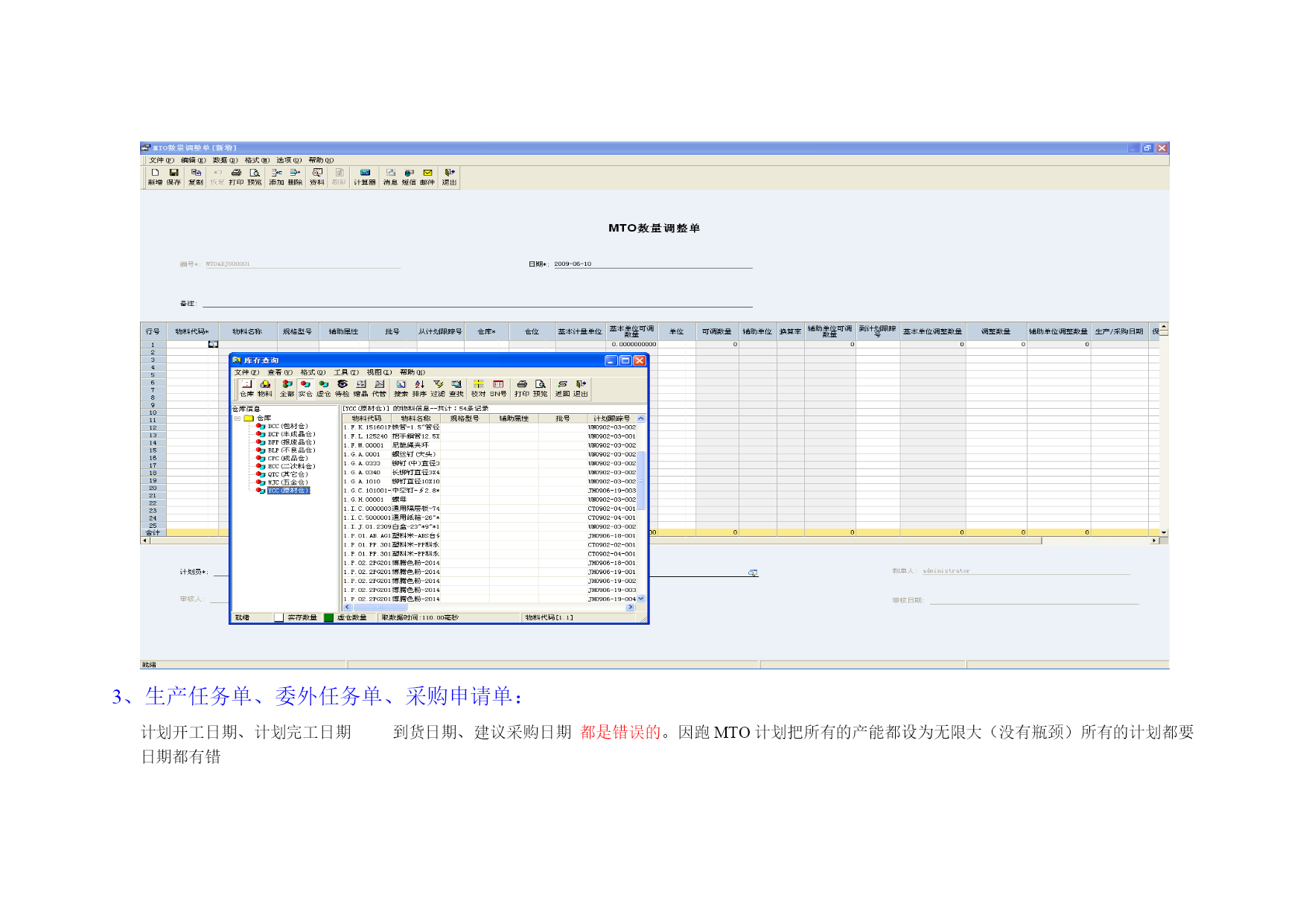Open 资料 (Data lookup) in the MTO toolbar

pos(317,176)
